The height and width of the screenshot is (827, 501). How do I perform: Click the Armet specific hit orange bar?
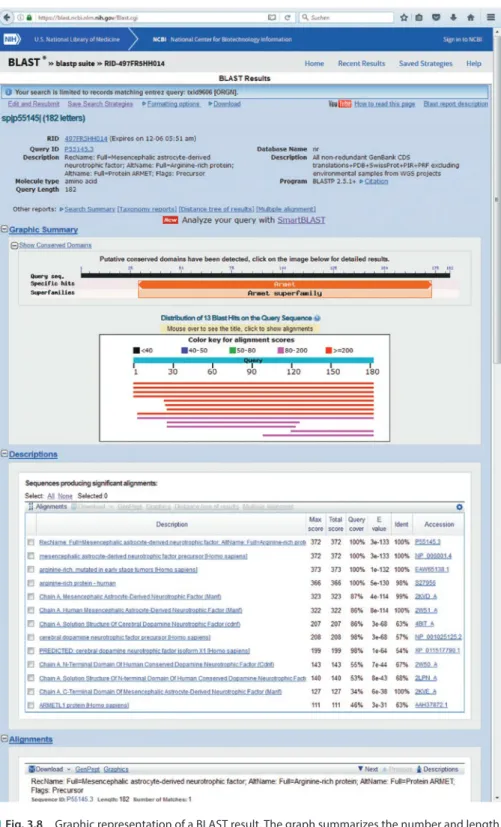pos(285,284)
